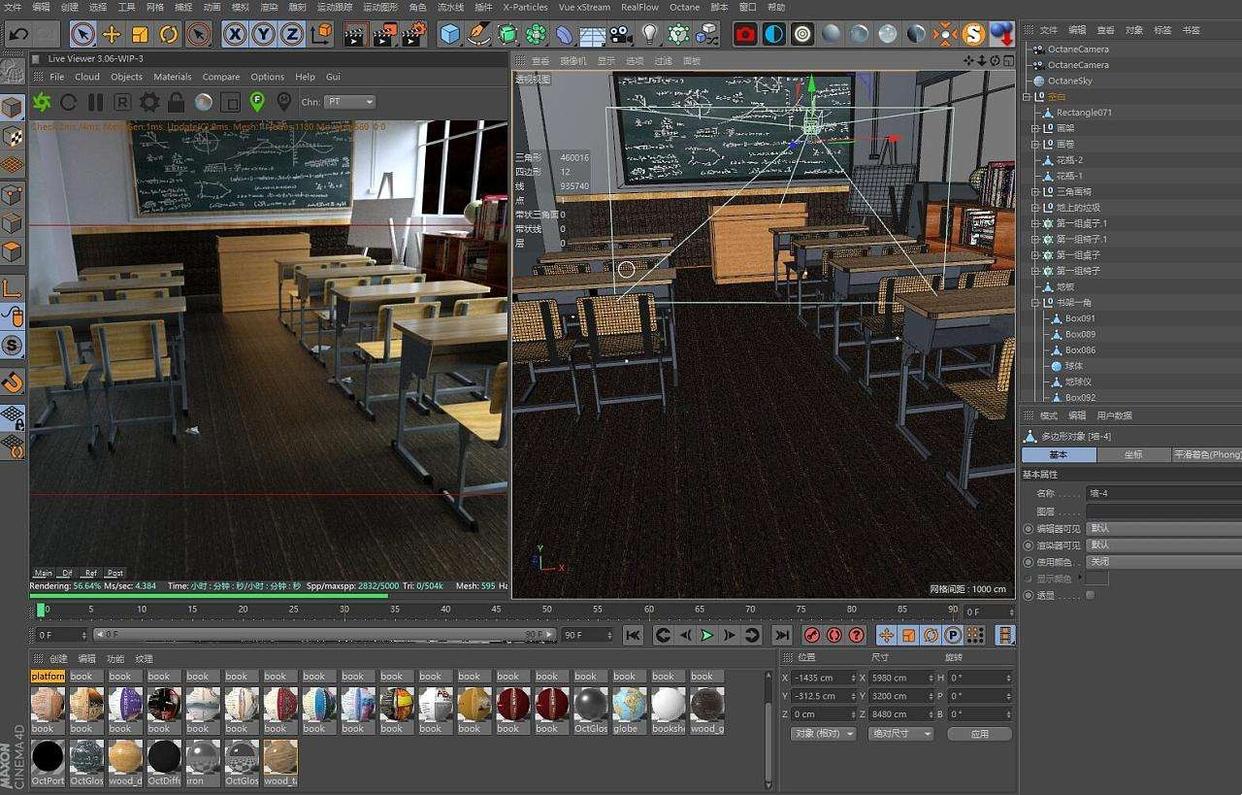Open the Octane kernel settings gear
Screen dimensions: 1242x795
click(x=151, y=102)
